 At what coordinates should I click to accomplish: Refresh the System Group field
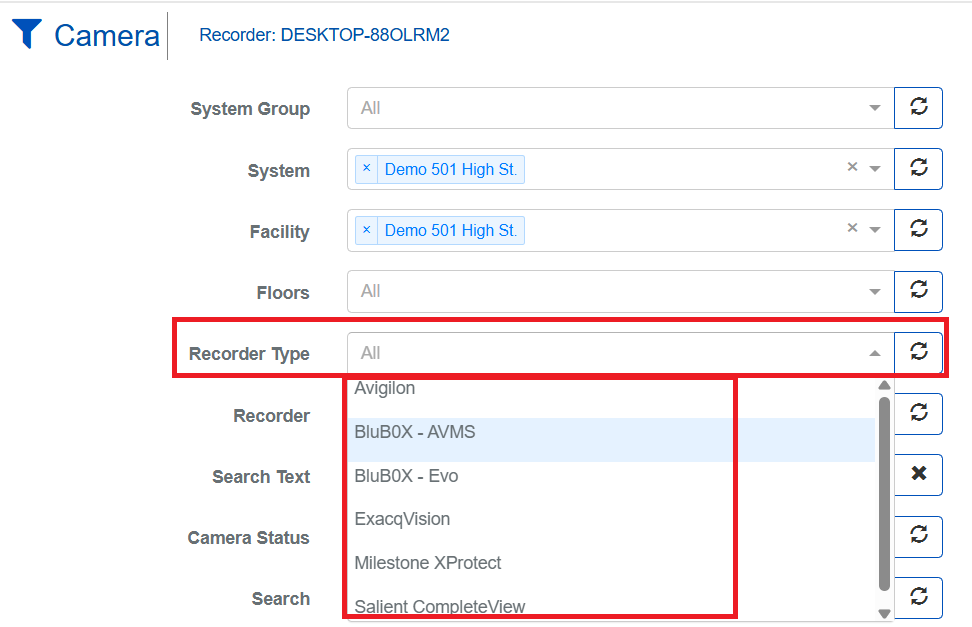point(918,108)
